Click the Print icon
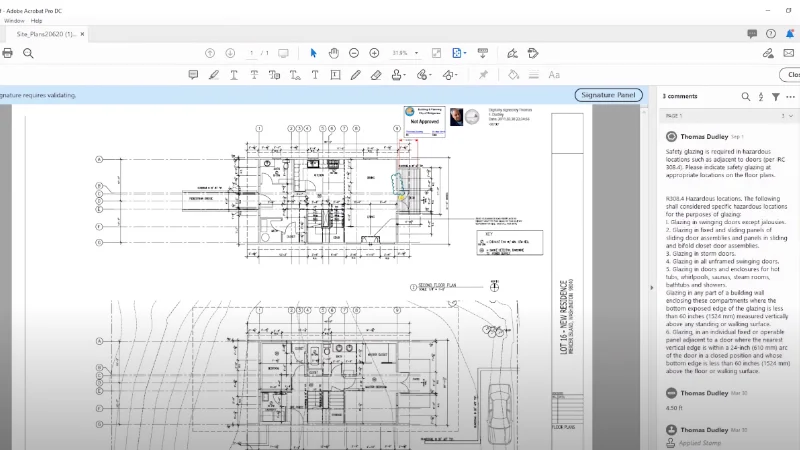Screen dimensions: 800x450 [7, 53]
